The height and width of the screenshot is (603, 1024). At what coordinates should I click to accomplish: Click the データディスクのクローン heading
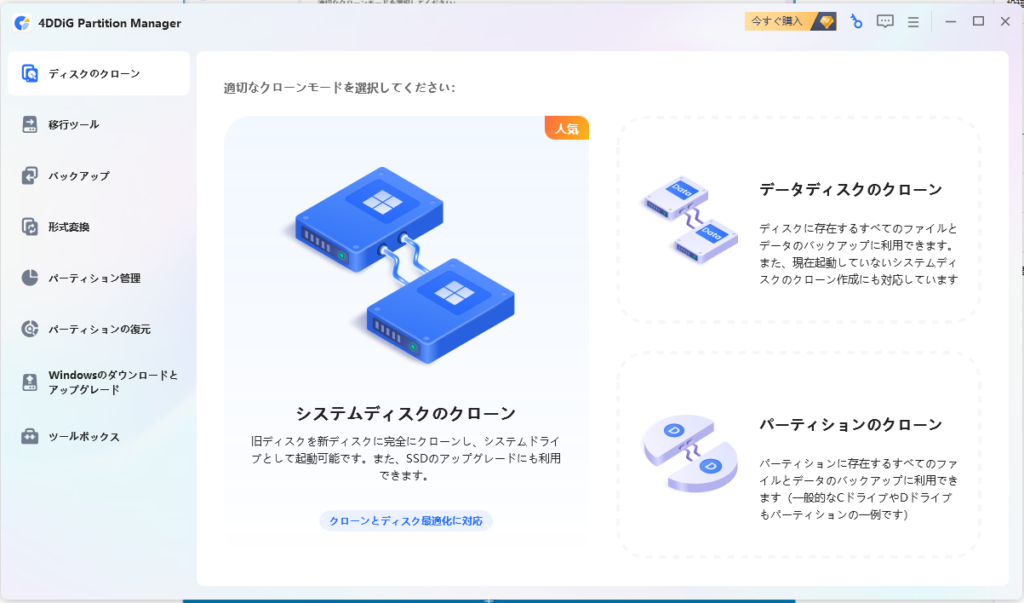(850, 189)
